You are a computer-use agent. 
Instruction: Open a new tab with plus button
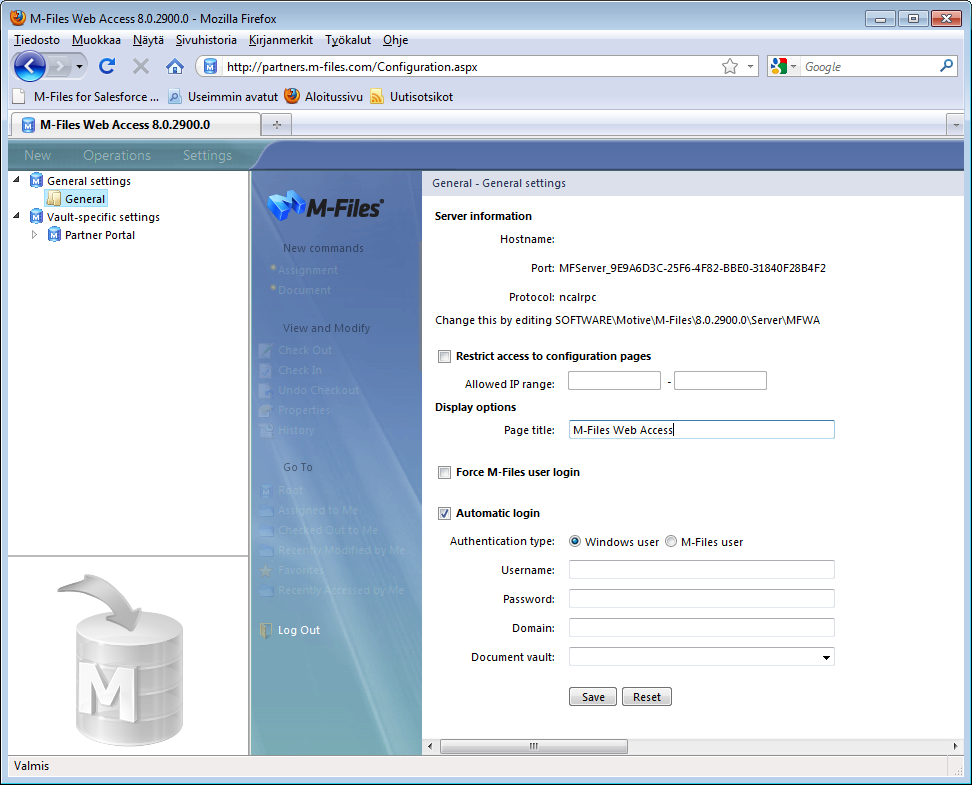(x=276, y=125)
